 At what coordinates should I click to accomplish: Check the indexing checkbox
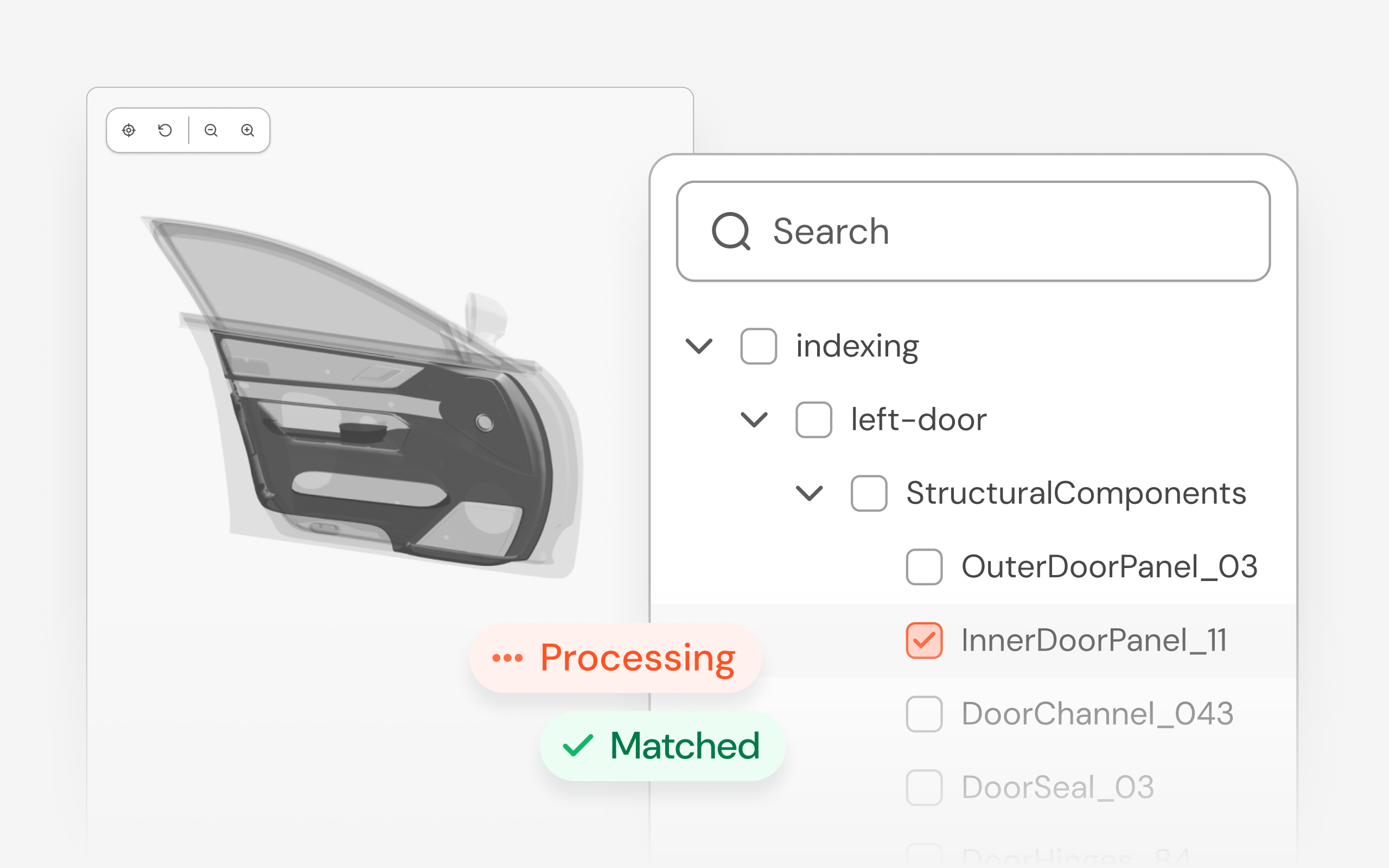tap(758, 346)
